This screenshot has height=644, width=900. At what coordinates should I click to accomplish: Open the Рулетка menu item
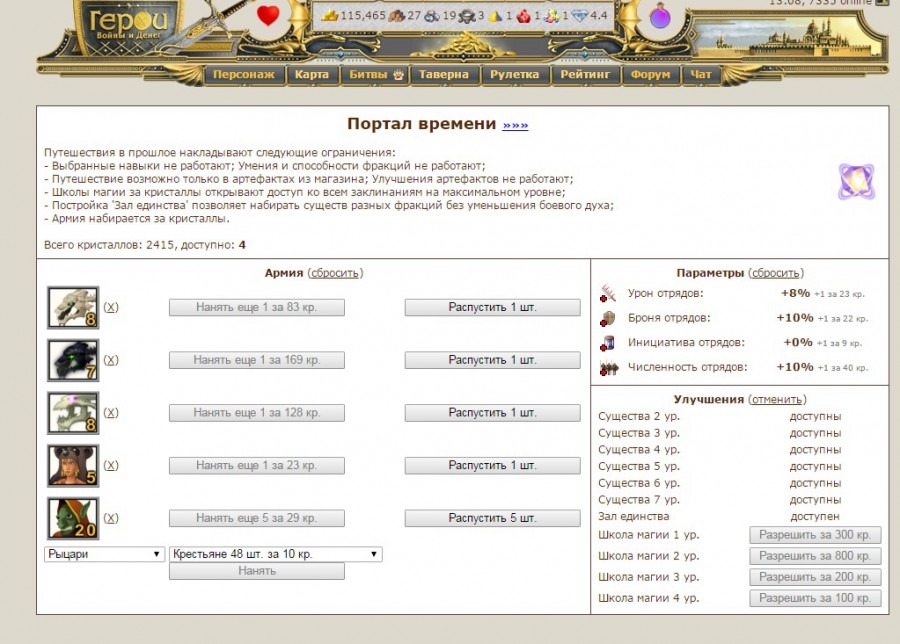515,74
